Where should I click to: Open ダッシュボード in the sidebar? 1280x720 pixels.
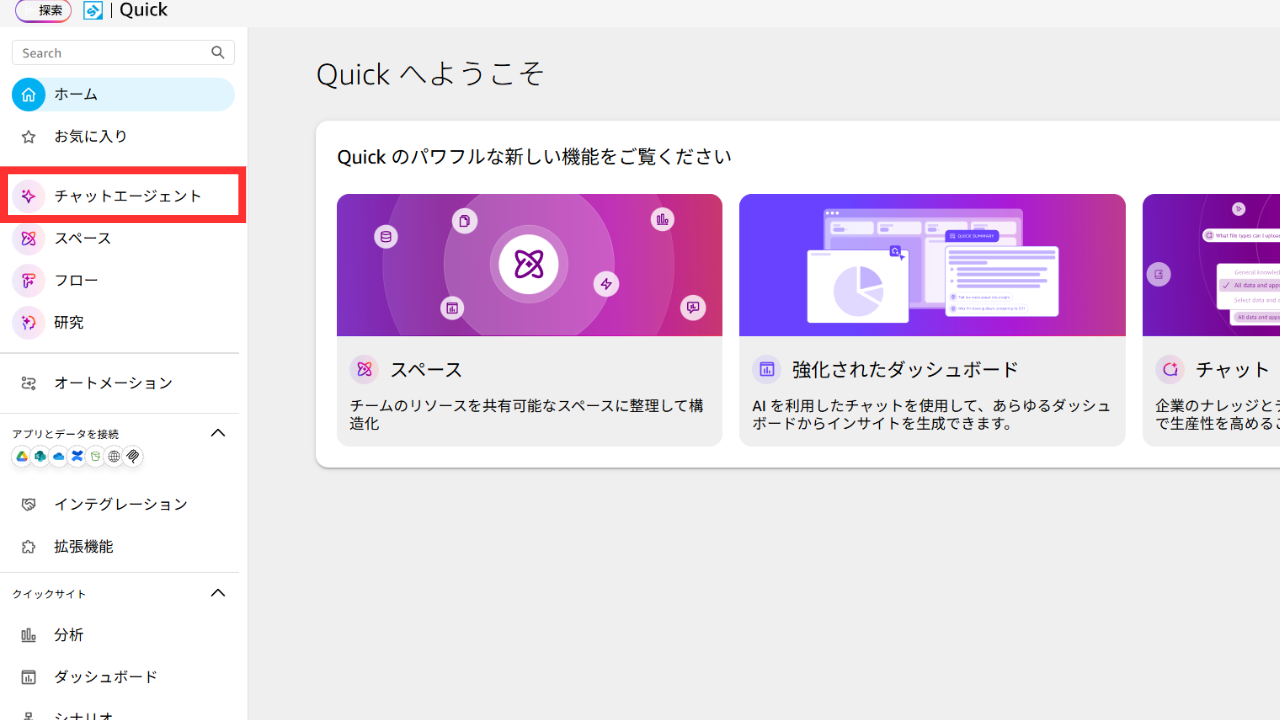pyautogui.click(x=106, y=677)
